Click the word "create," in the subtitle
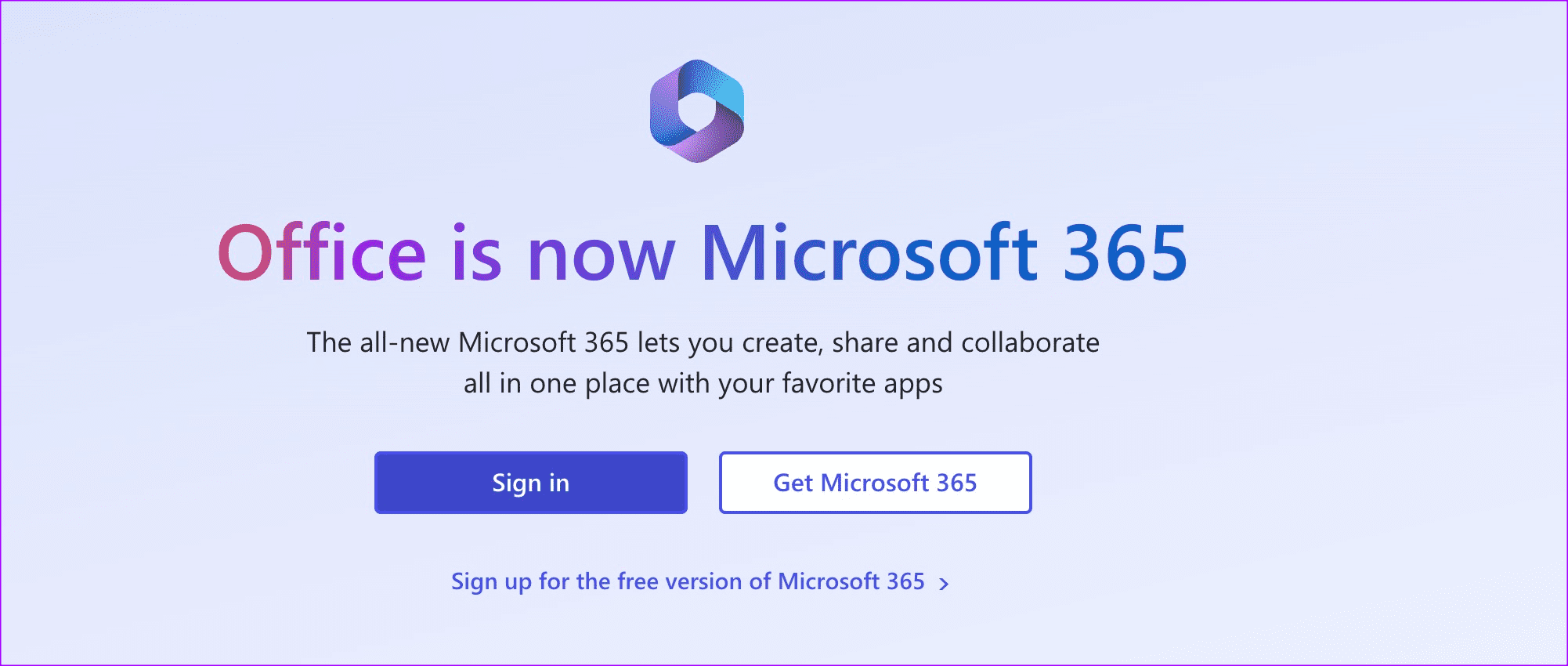The width and height of the screenshot is (1568, 666). coord(782,343)
